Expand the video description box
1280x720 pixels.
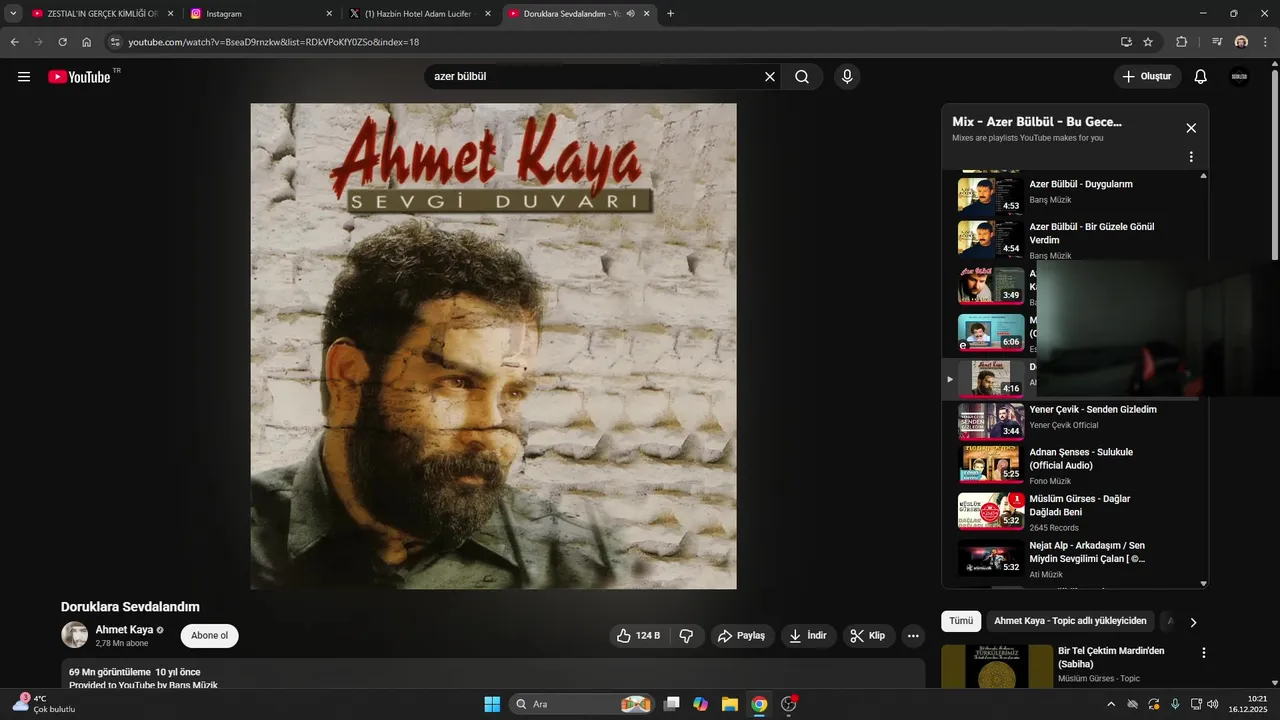493,674
